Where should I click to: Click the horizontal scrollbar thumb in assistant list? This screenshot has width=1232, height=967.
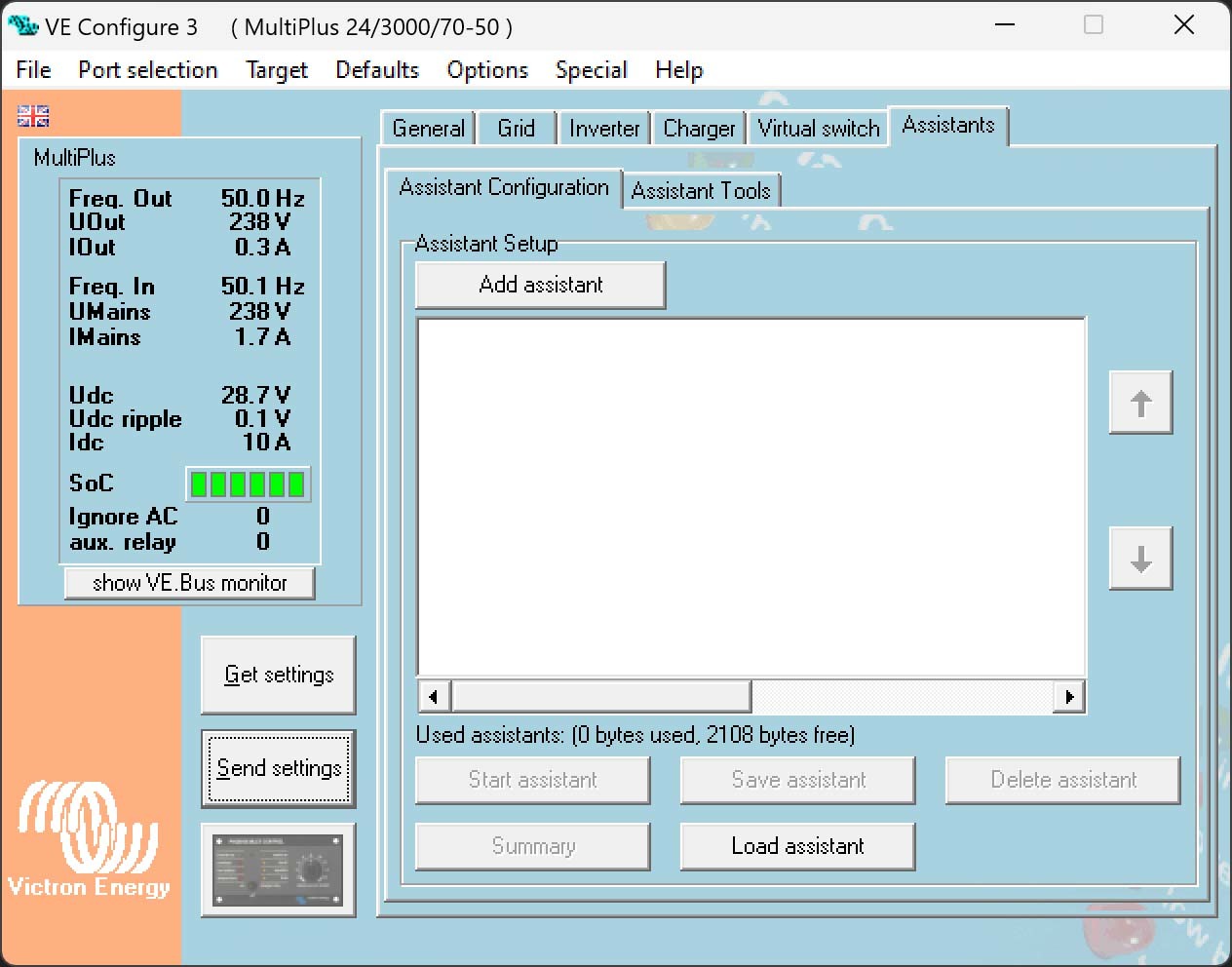601,697
